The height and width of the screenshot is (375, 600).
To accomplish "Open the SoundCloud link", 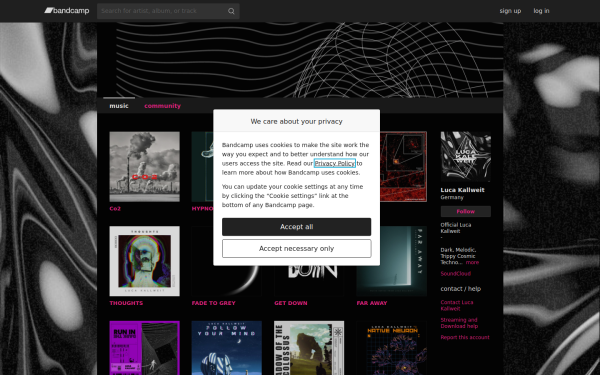I will (x=455, y=274).
